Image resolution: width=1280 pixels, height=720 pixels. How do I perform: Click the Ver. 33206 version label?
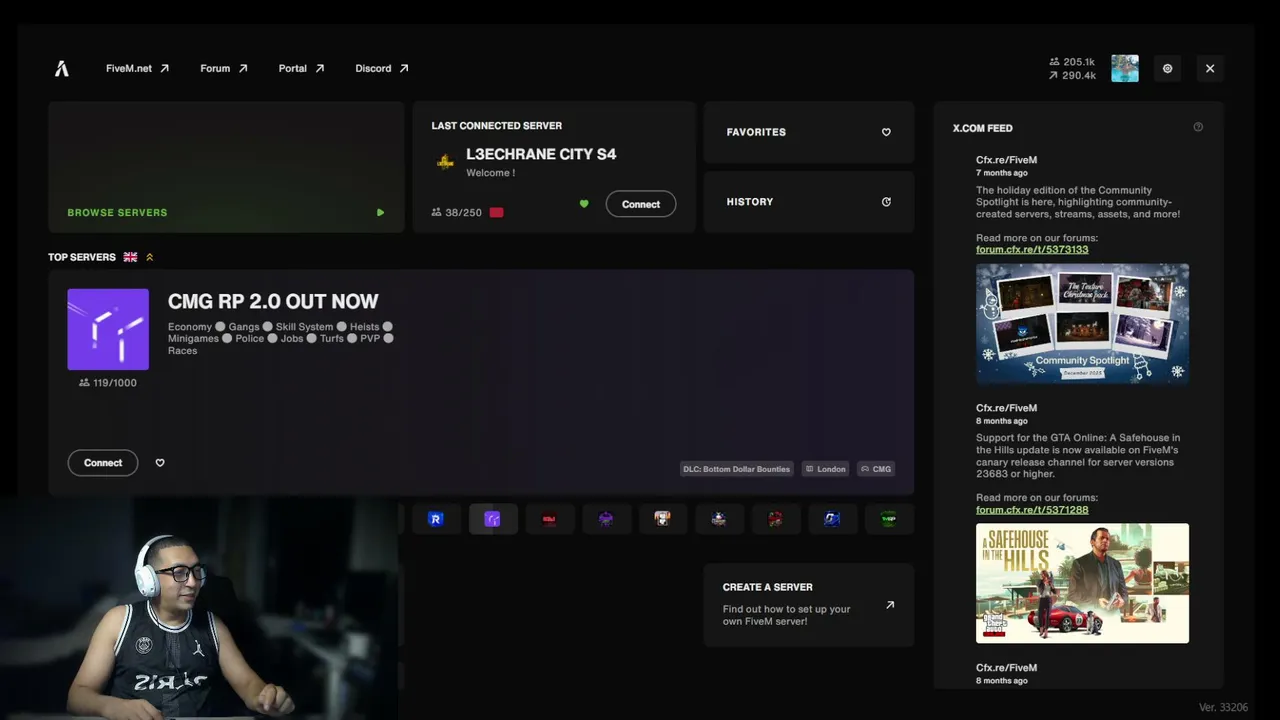tap(1223, 707)
